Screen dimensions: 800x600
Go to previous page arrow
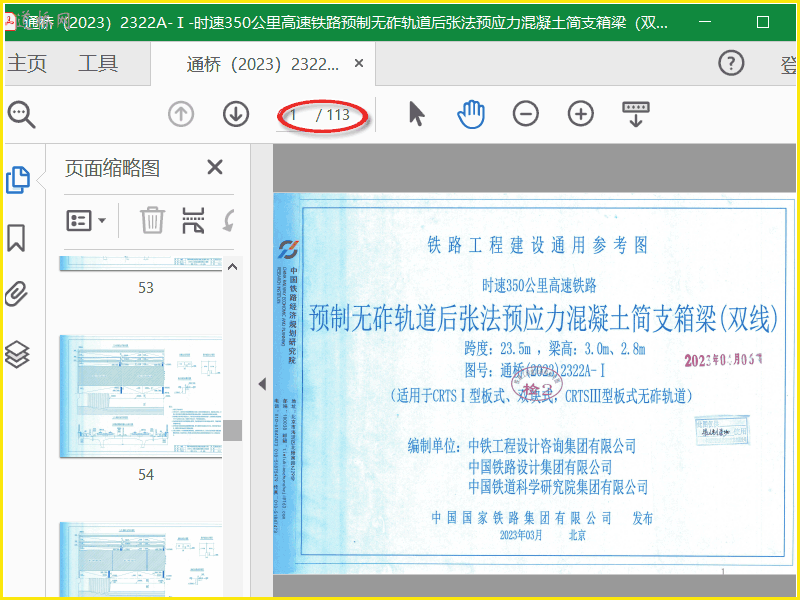click(x=181, y=114)
